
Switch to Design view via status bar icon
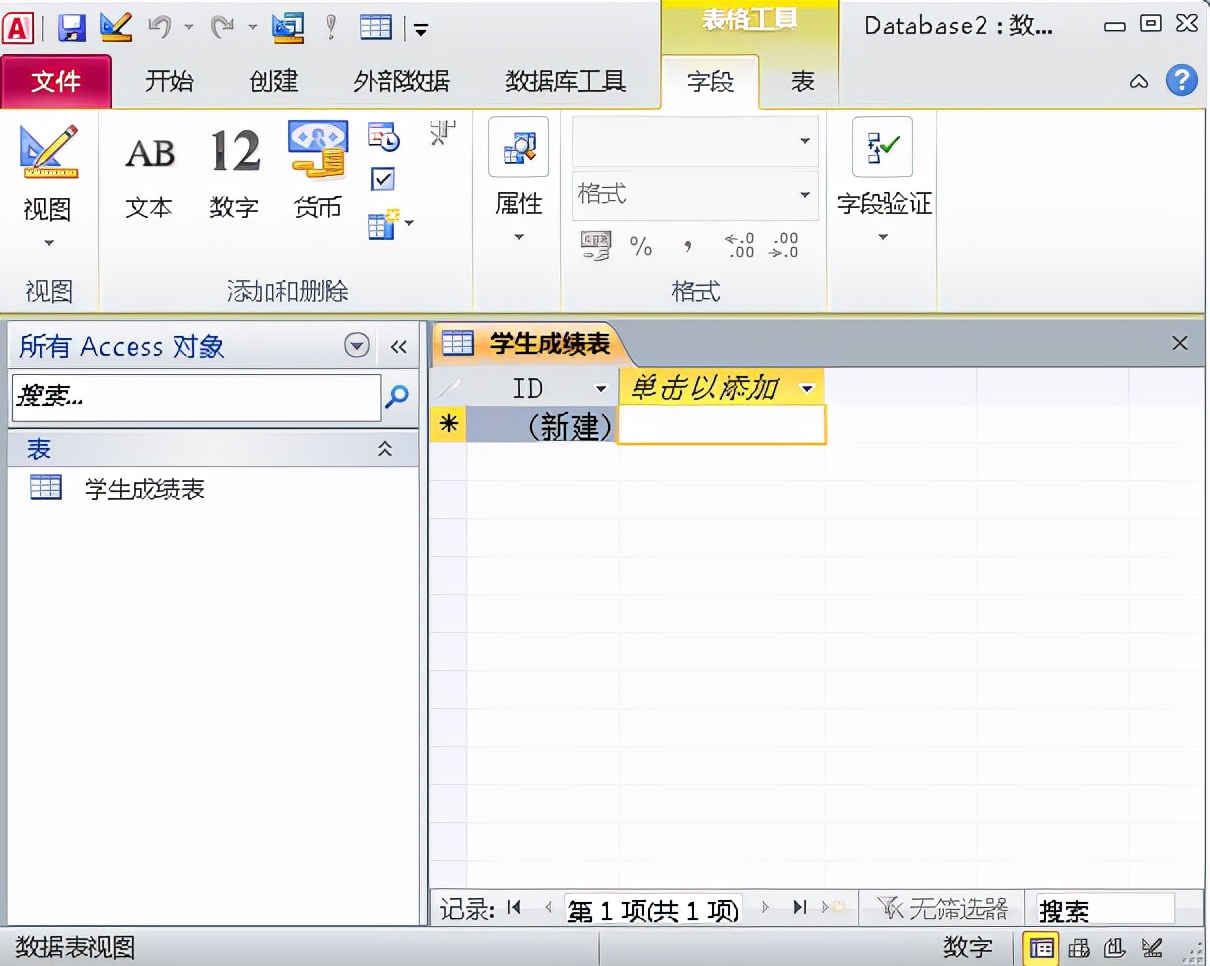1152,947
